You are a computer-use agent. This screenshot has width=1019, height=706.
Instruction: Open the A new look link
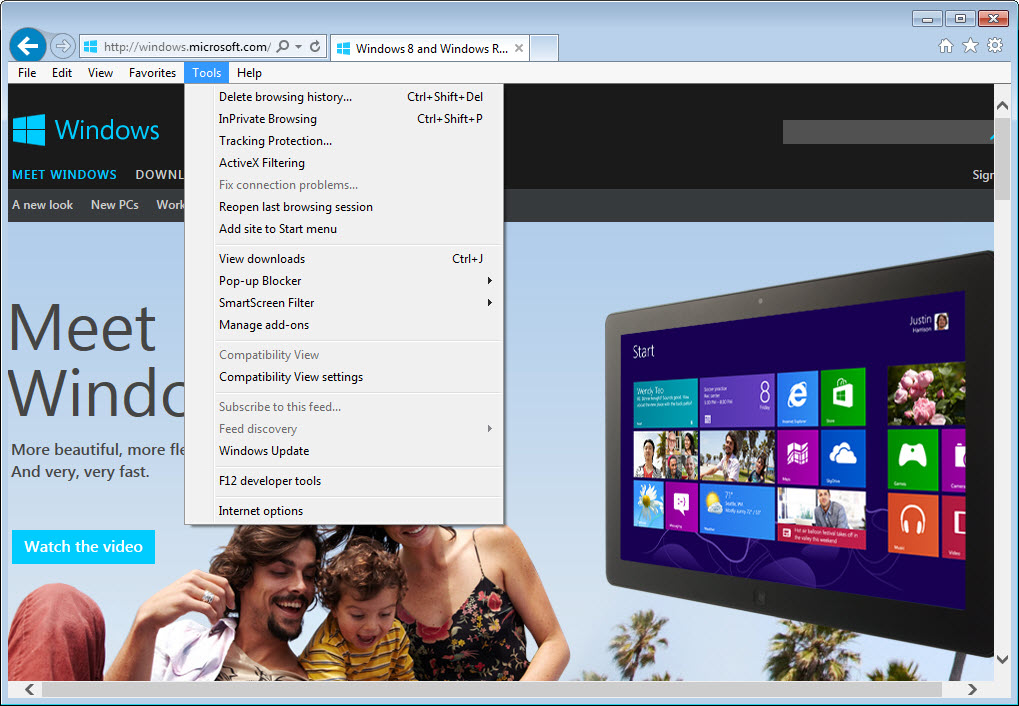43,205
